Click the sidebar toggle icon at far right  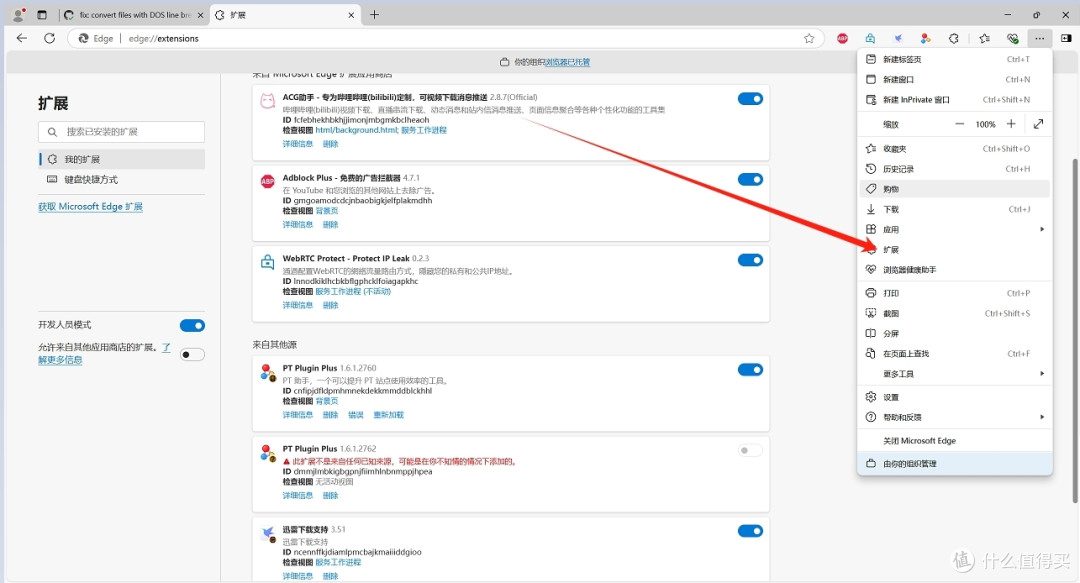[x=1066, y=38]
